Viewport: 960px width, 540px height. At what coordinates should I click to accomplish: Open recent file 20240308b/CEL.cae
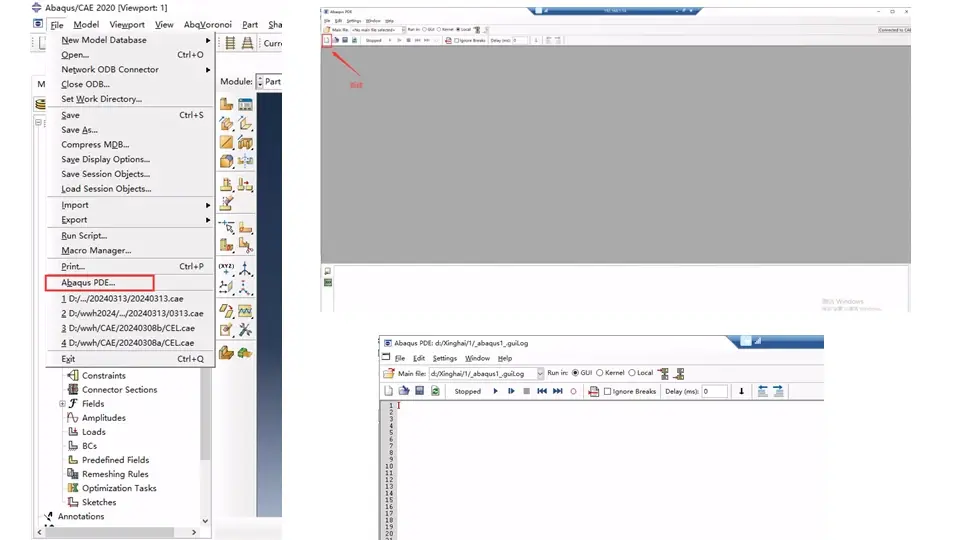(128, 328)
